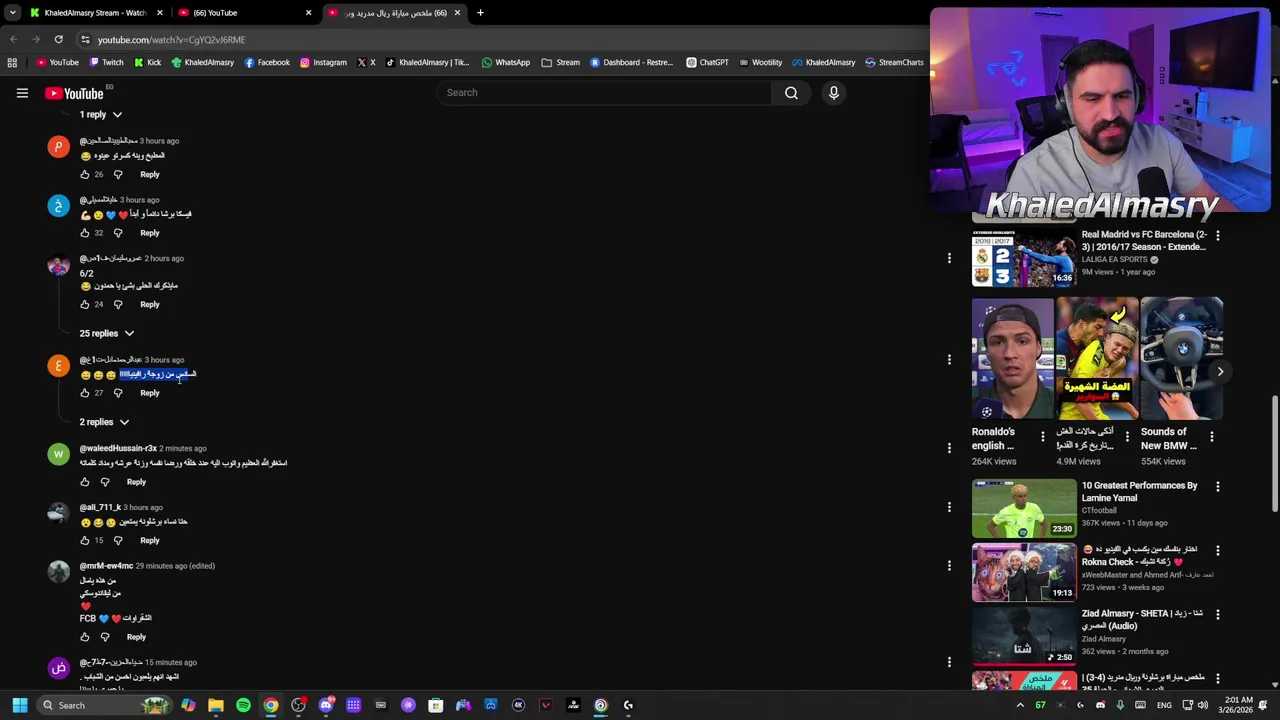The height and width of the screenshot is (720, 1280).
Task: Open options for the waleedHussain-r3x comment
Action: 949,448
